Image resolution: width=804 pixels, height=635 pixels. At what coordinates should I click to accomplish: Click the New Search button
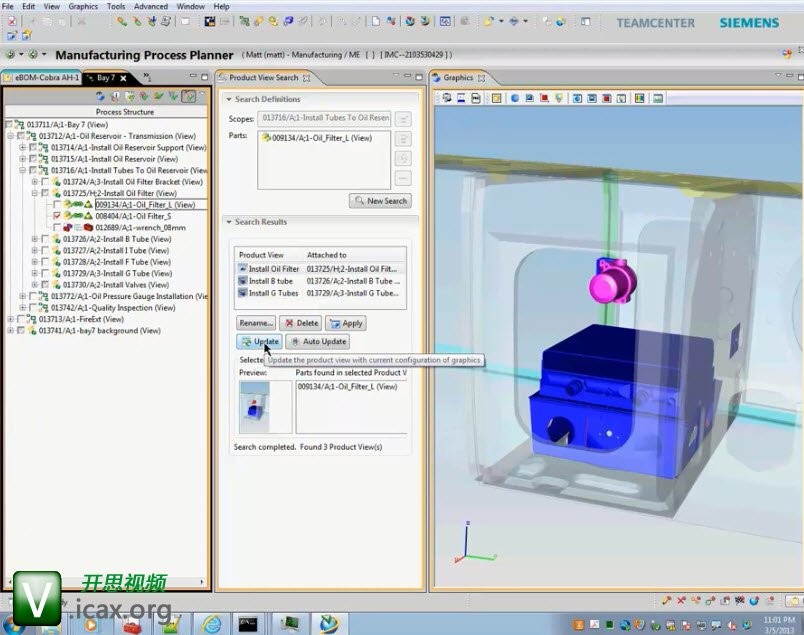(380, 201)
